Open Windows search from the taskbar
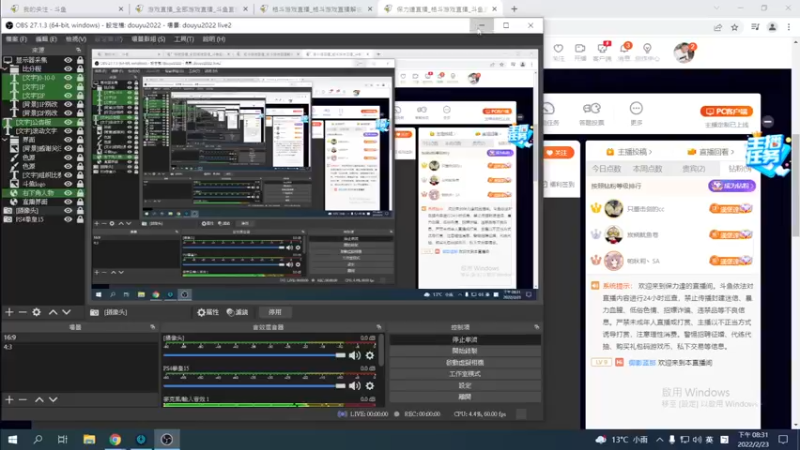The width and height of the screenshot is (800, 450). [x=38, y=439]
